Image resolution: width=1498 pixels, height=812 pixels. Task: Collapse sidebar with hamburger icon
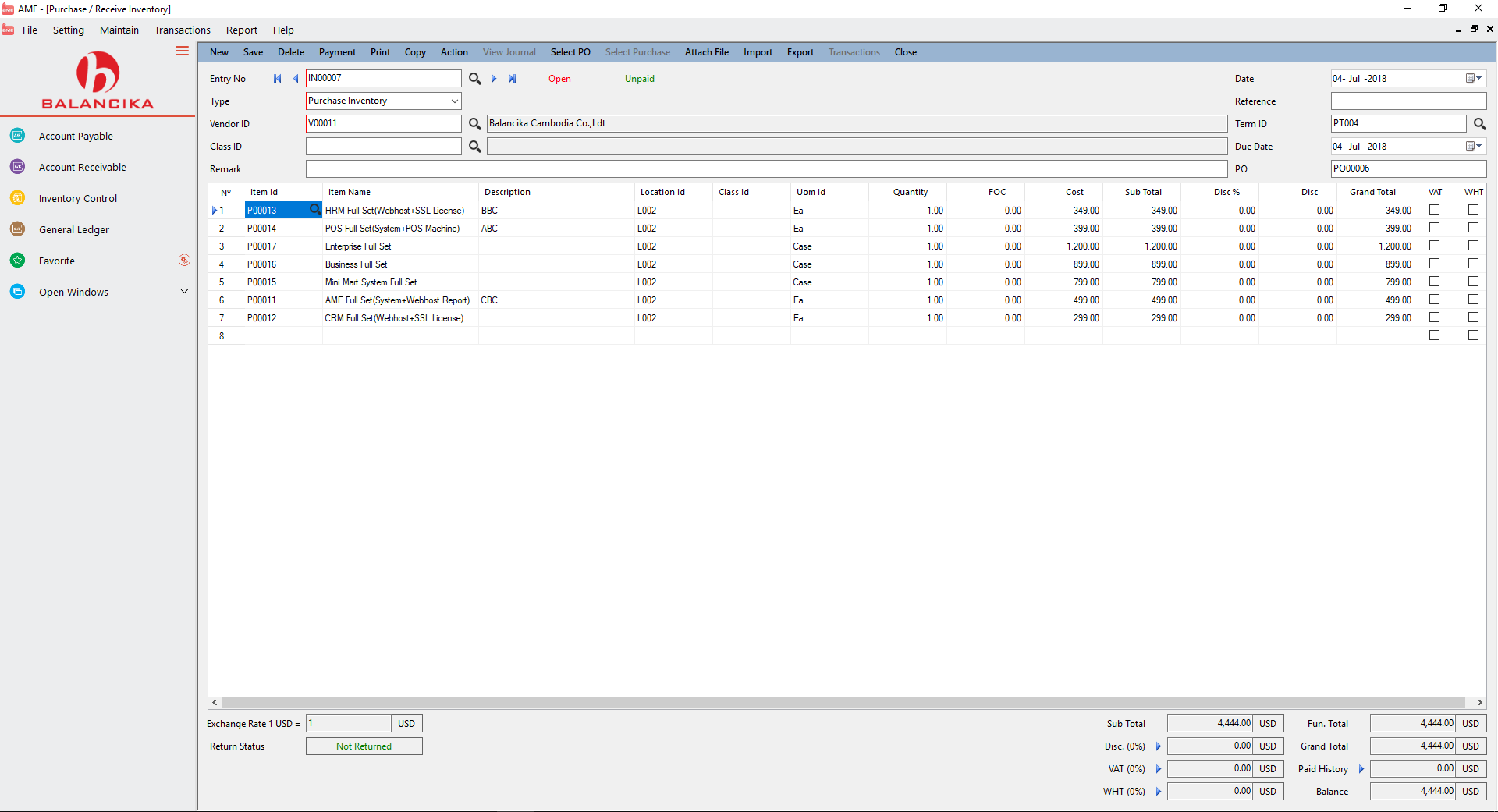click(182, 51)
